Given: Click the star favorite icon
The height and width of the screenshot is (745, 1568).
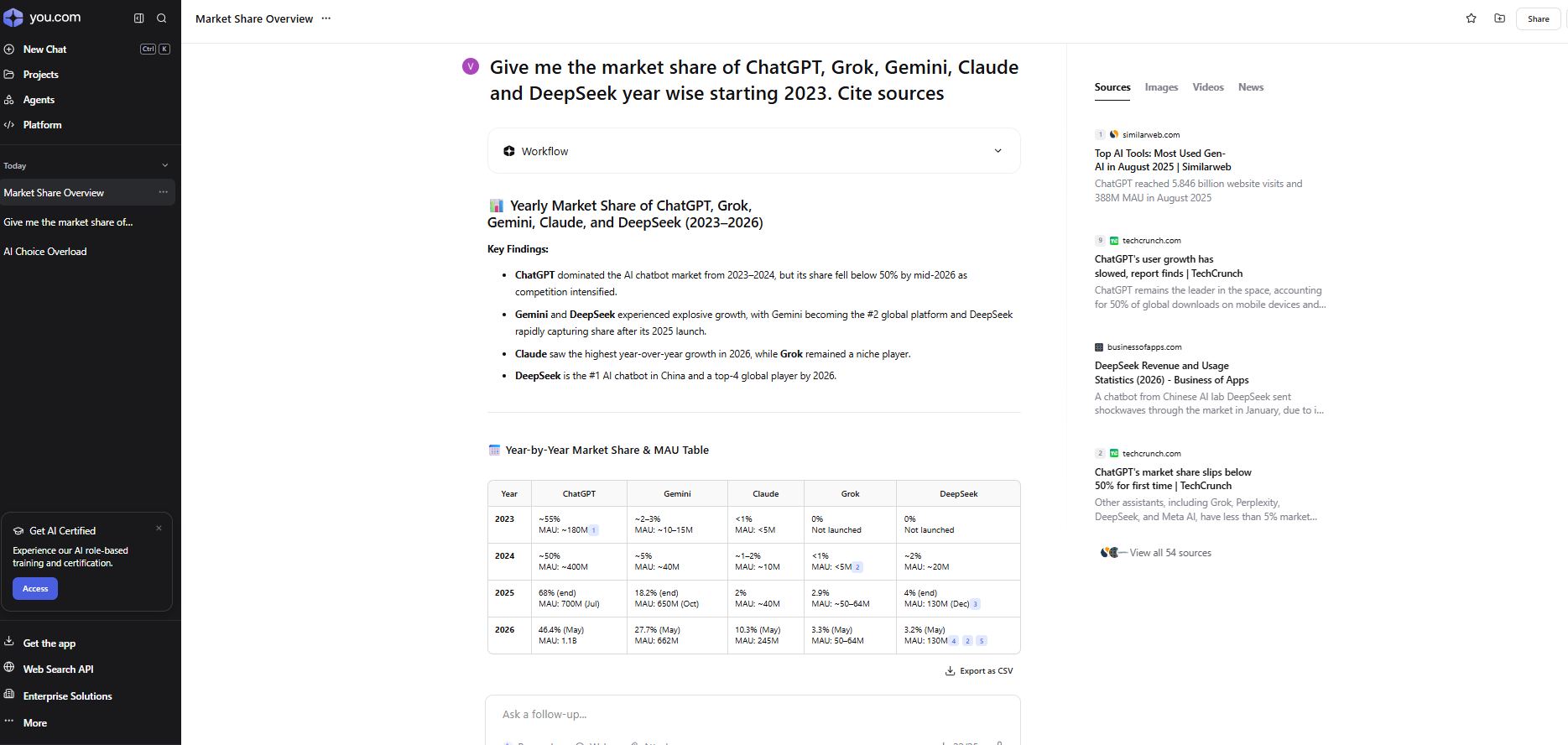Looking at the screenshot, I should pyautogui.click(x=1471, y=18).
